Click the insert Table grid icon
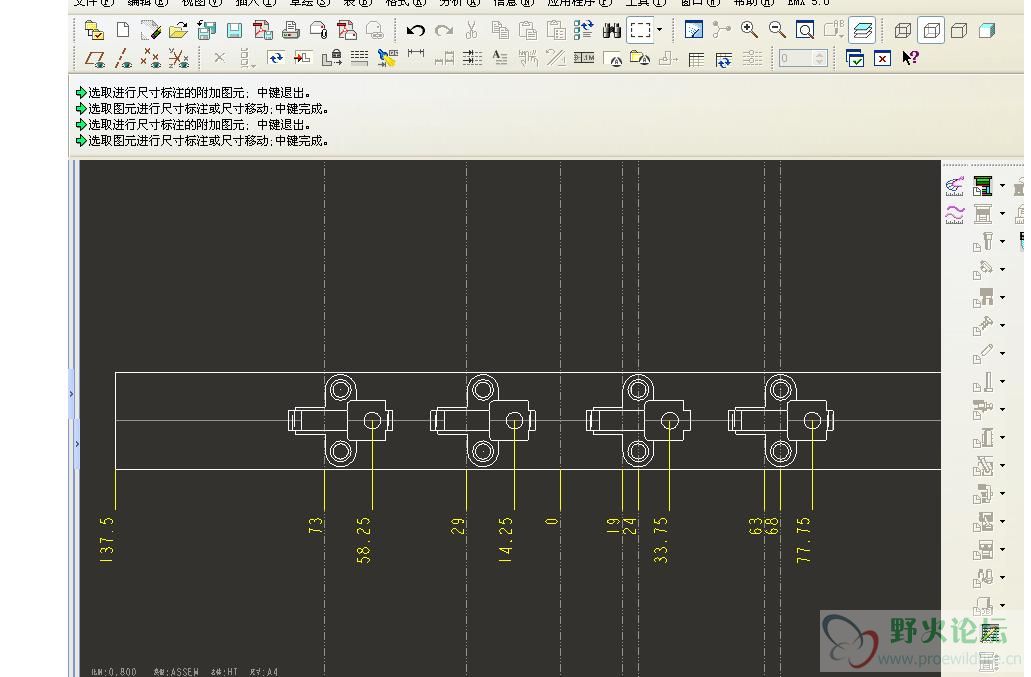Screen dimensions: 1031x677 tap(696, 59)
